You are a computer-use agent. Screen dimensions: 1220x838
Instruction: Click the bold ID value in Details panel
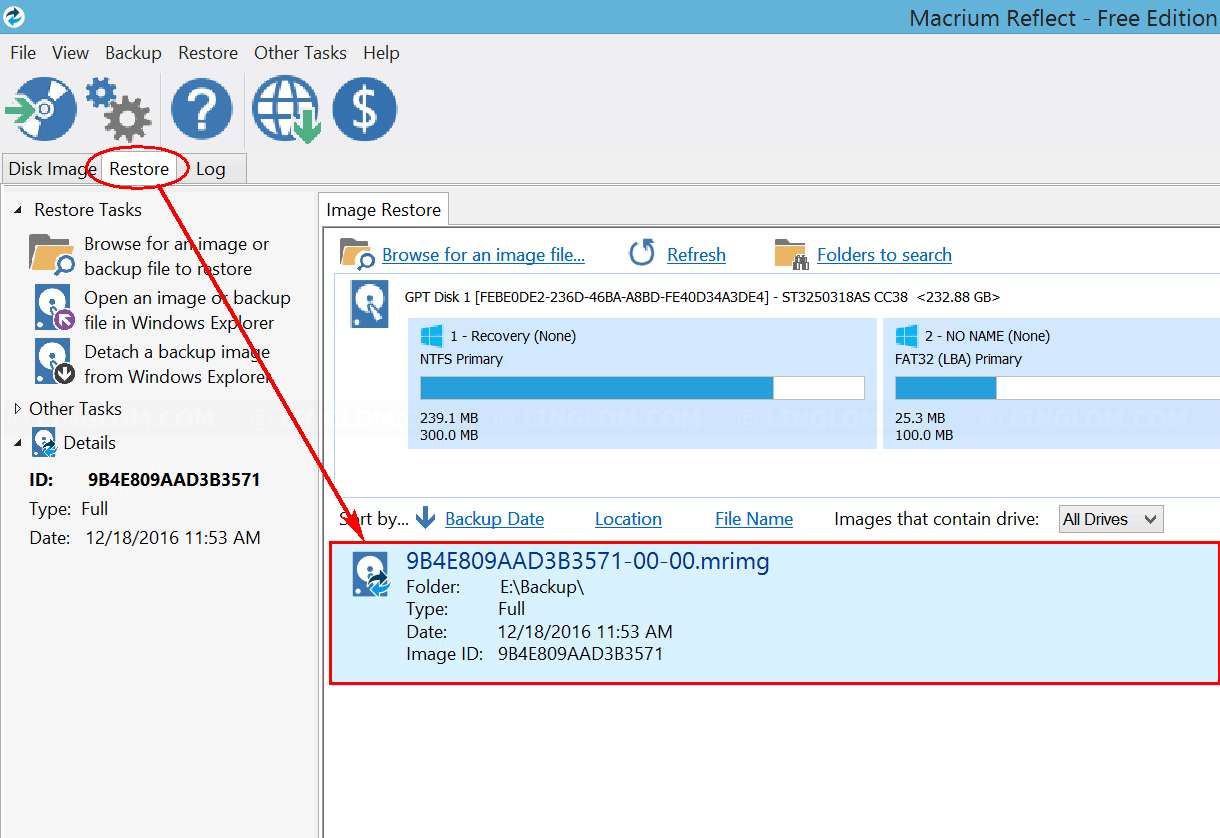coord(174,480)
